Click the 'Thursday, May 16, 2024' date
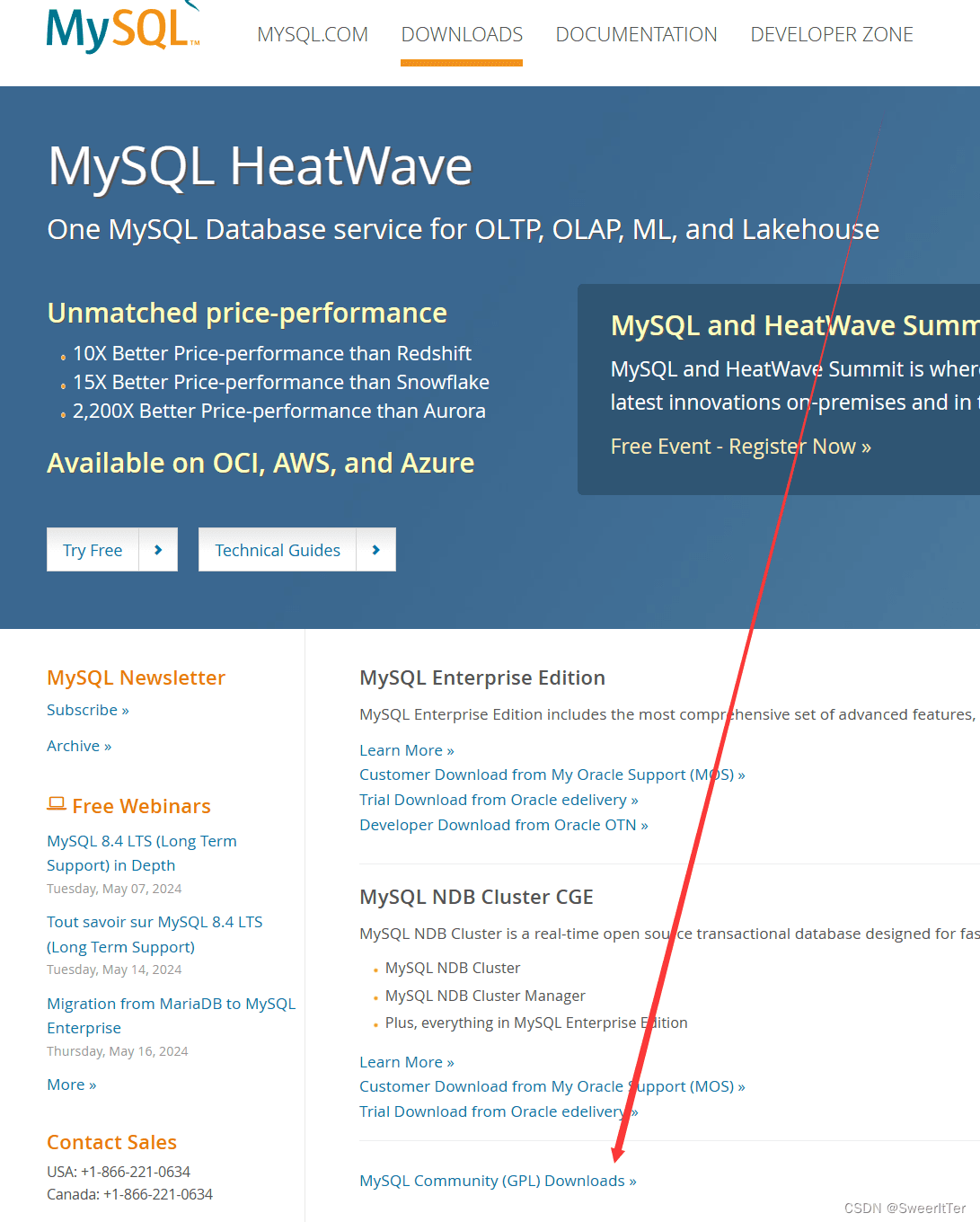This screenshot has width=980, height=1222. pos(118,1051)
